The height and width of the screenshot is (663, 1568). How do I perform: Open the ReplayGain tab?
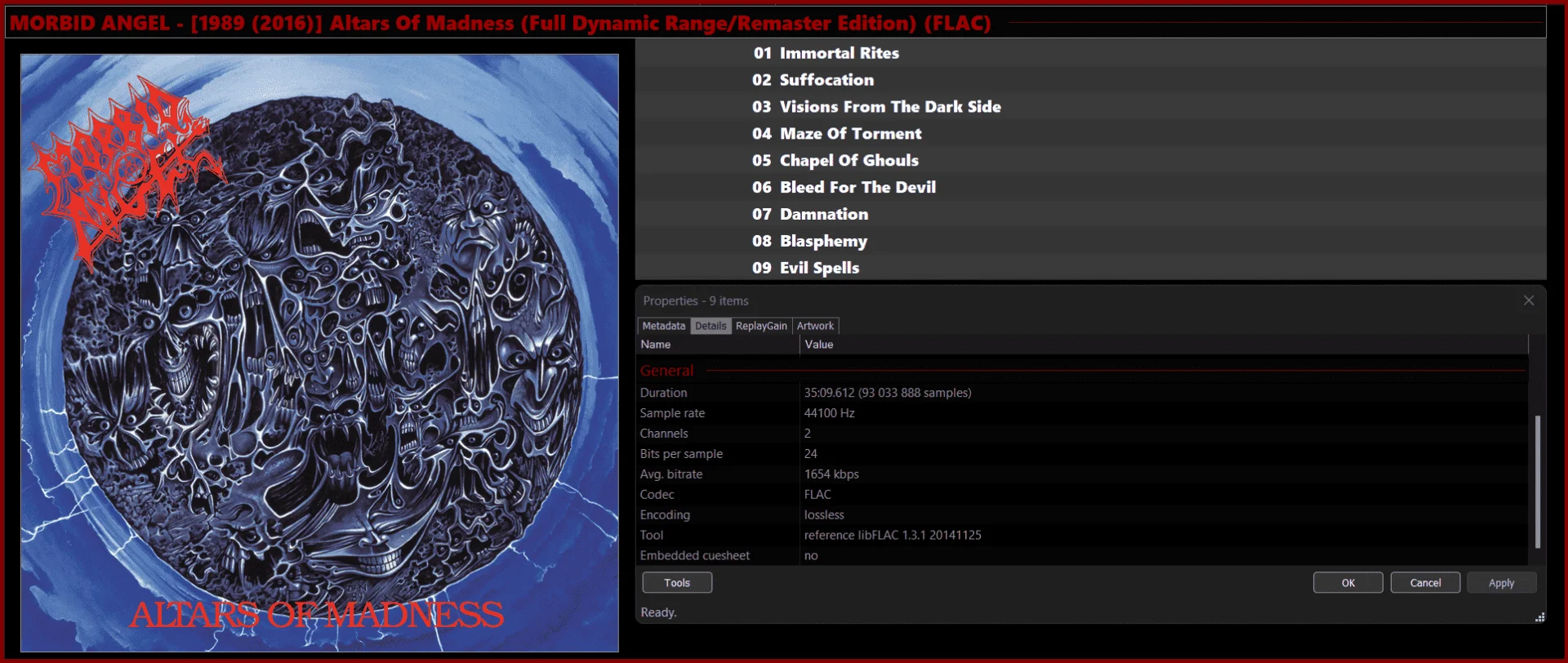coord(761,326)
